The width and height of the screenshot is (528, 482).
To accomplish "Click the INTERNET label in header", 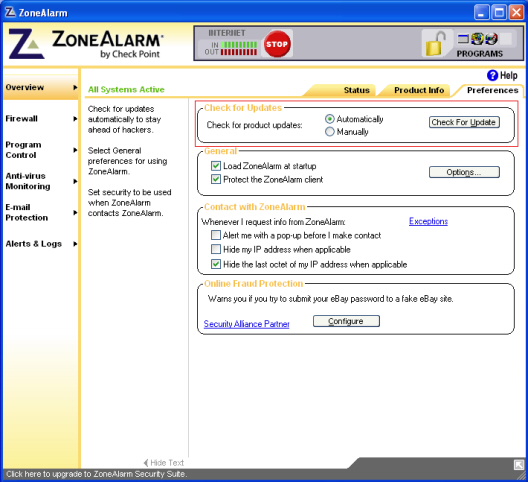I will (x=227, y=33).
